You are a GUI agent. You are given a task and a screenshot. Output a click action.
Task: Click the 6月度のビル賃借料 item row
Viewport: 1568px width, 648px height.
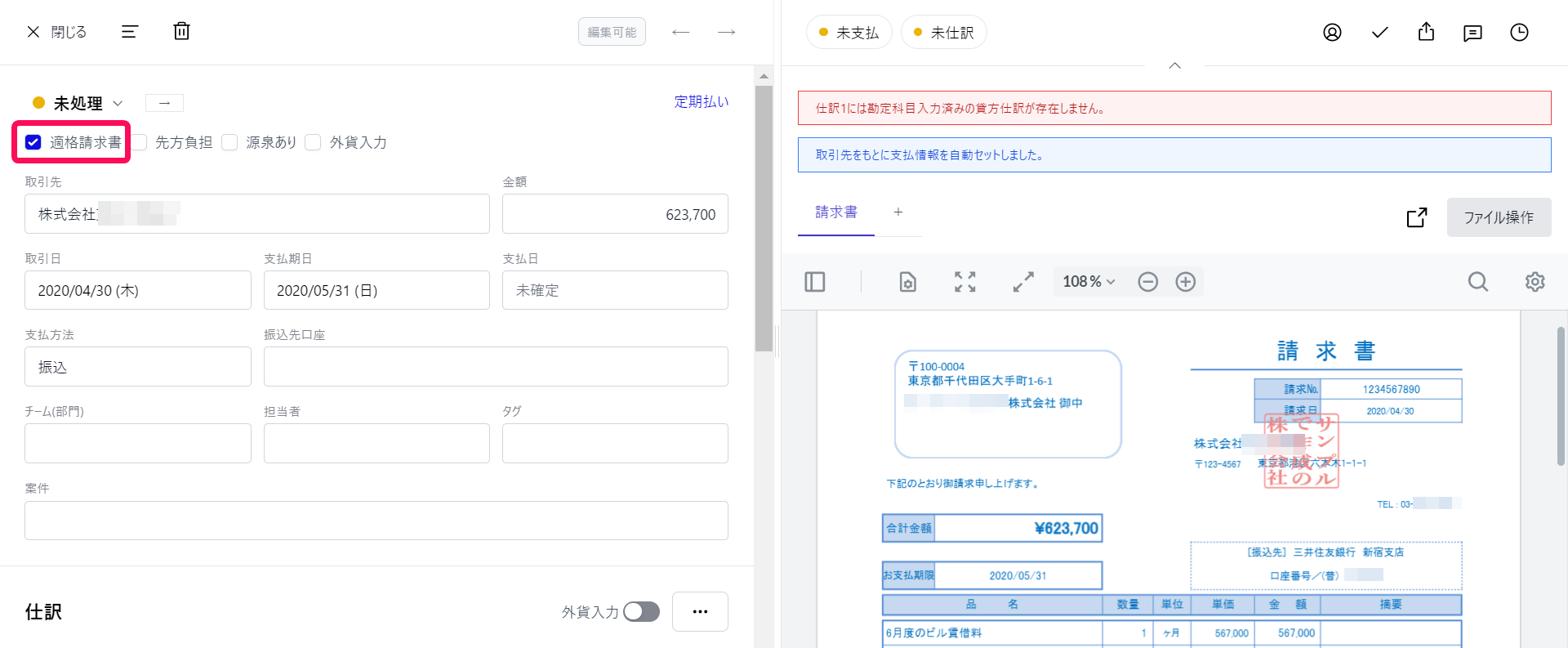[x=1171, y=632]
